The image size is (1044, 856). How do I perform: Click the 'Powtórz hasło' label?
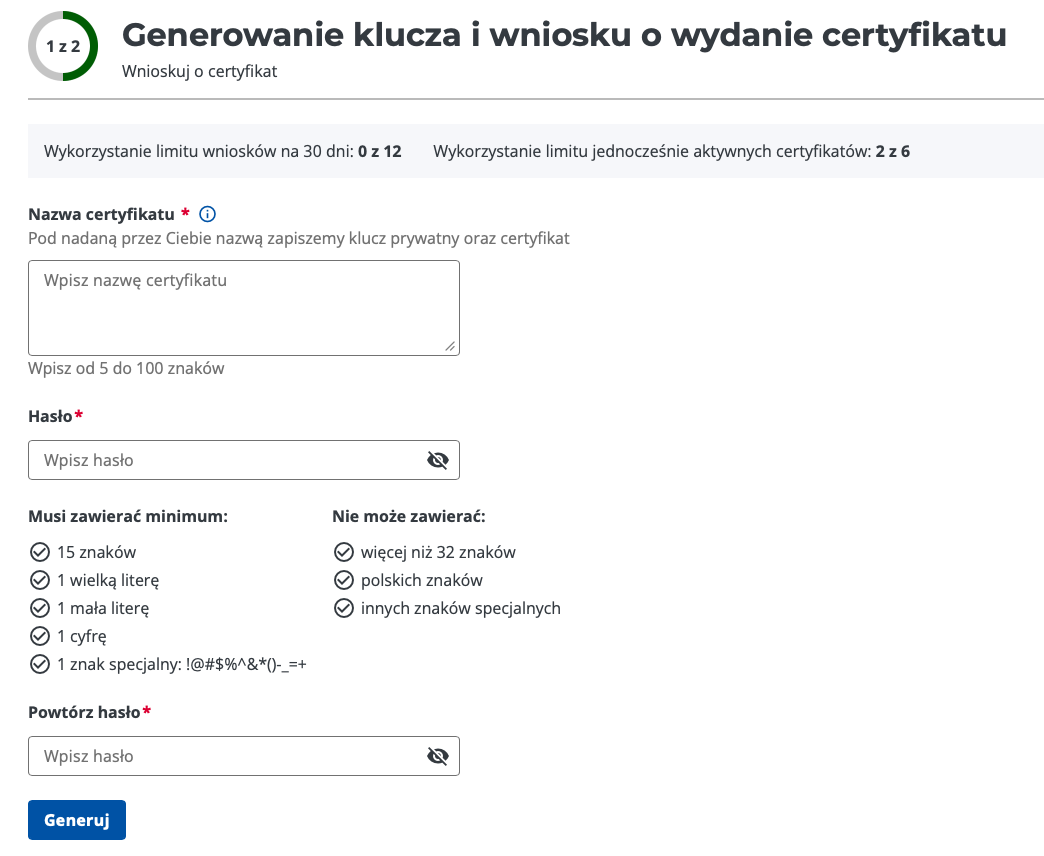click(84, 712)
